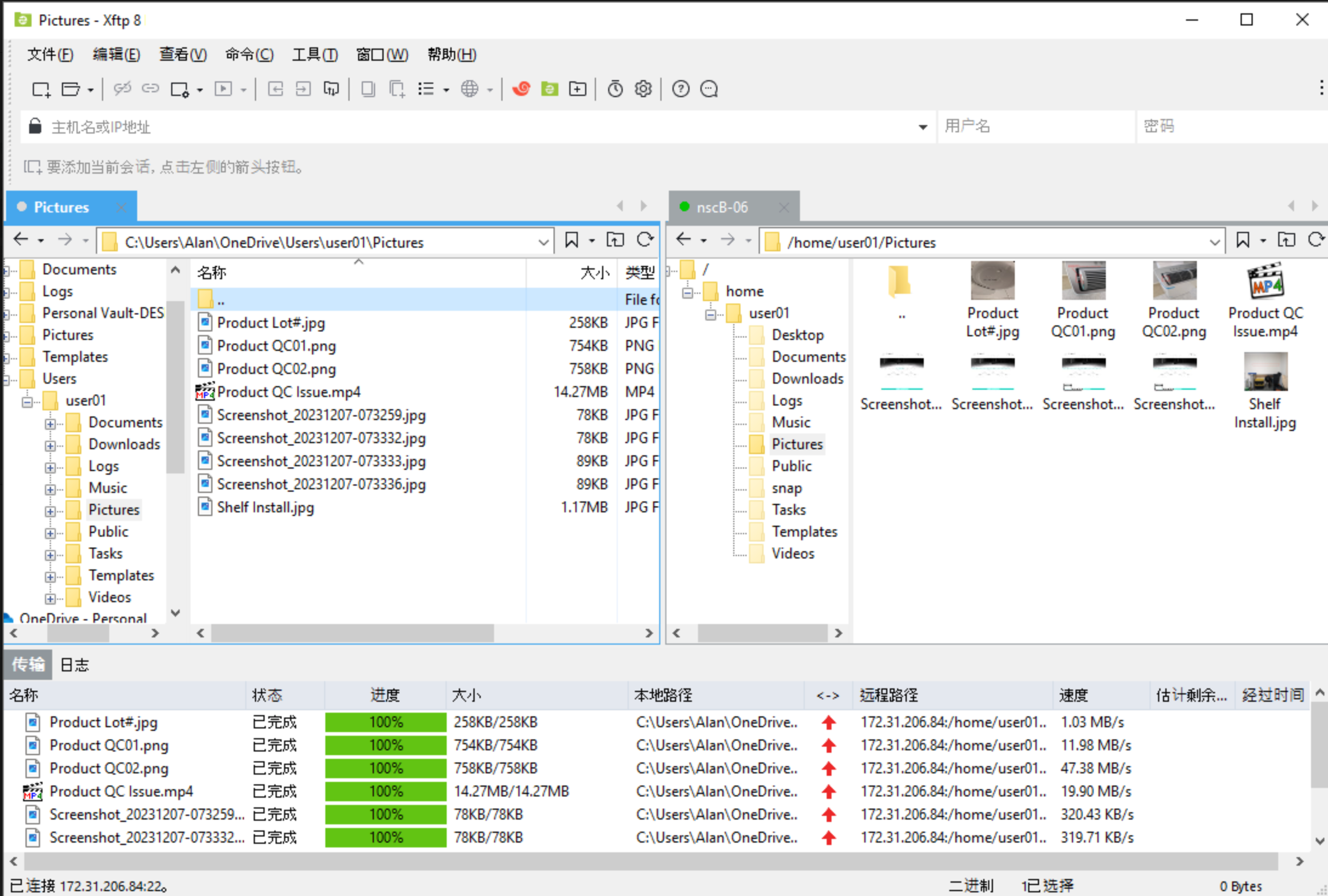Screen dimensions: 1328x896
Task: Open dropdown arrow next to Open Session
Action: click(90, 90)
